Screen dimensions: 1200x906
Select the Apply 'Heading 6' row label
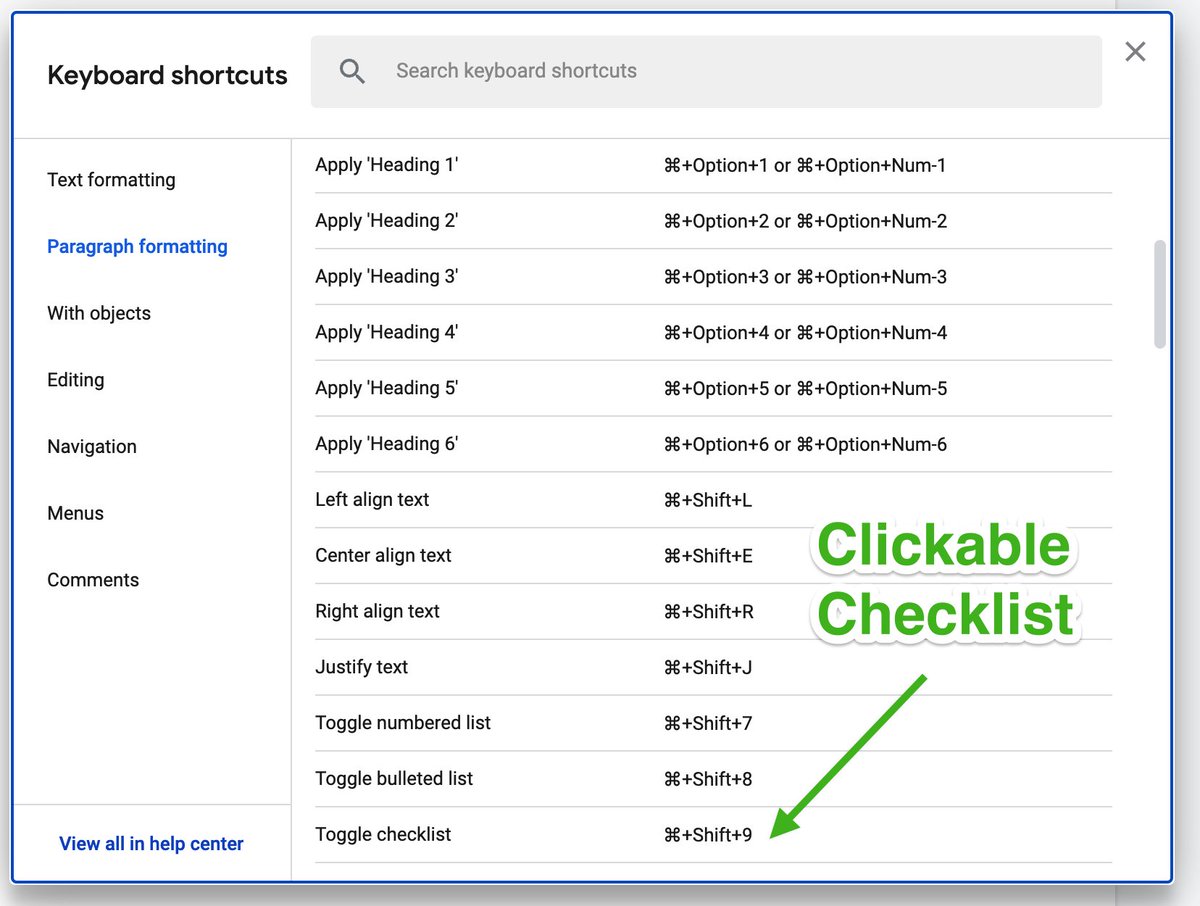pos(386,444)
